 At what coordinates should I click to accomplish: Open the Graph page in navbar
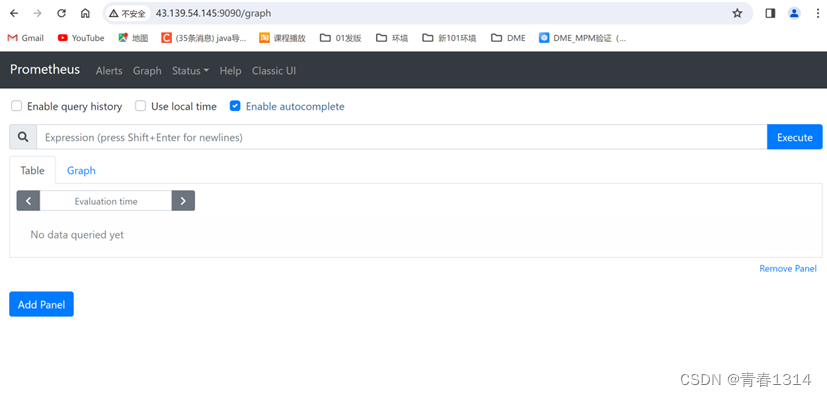click(147, 71)
